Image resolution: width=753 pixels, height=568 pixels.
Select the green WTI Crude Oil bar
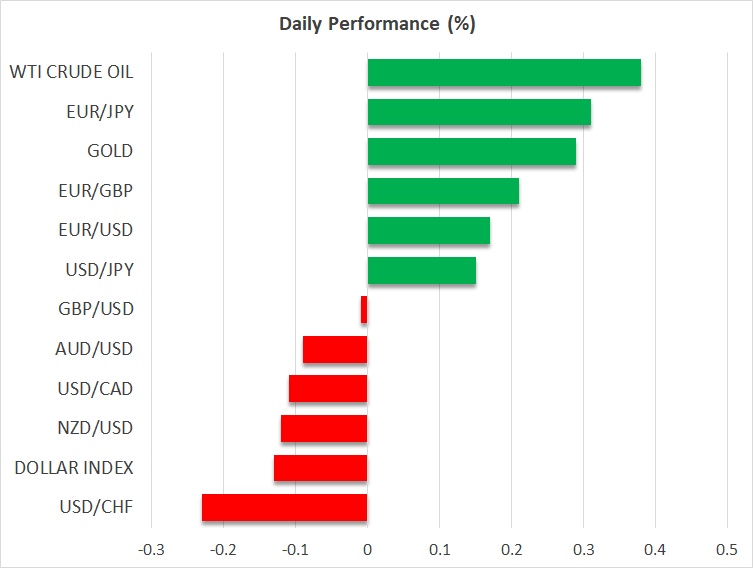pyautogui.click(x=504, y=73)
